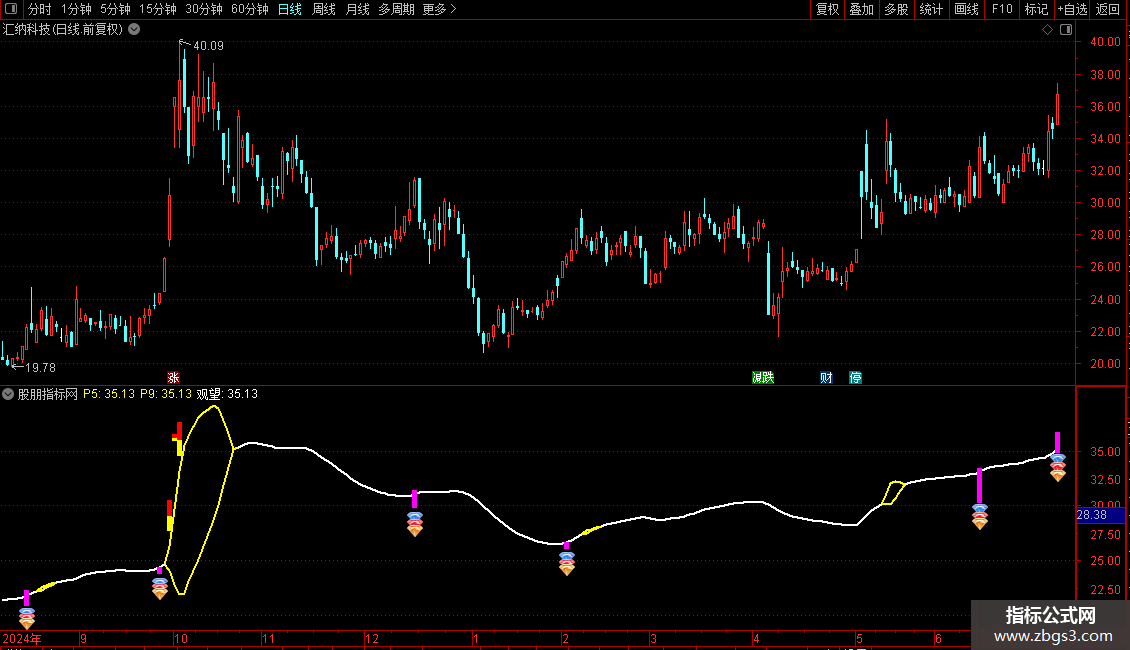Switch to the 1分钟 chart

[76, 9]
